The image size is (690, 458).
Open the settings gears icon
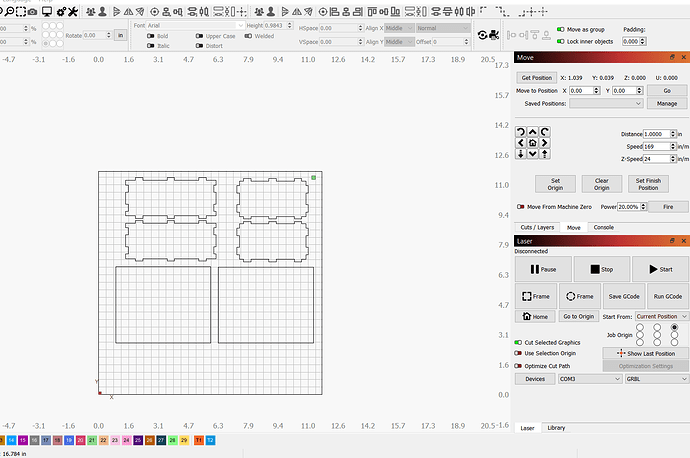[x=61, y=12]
